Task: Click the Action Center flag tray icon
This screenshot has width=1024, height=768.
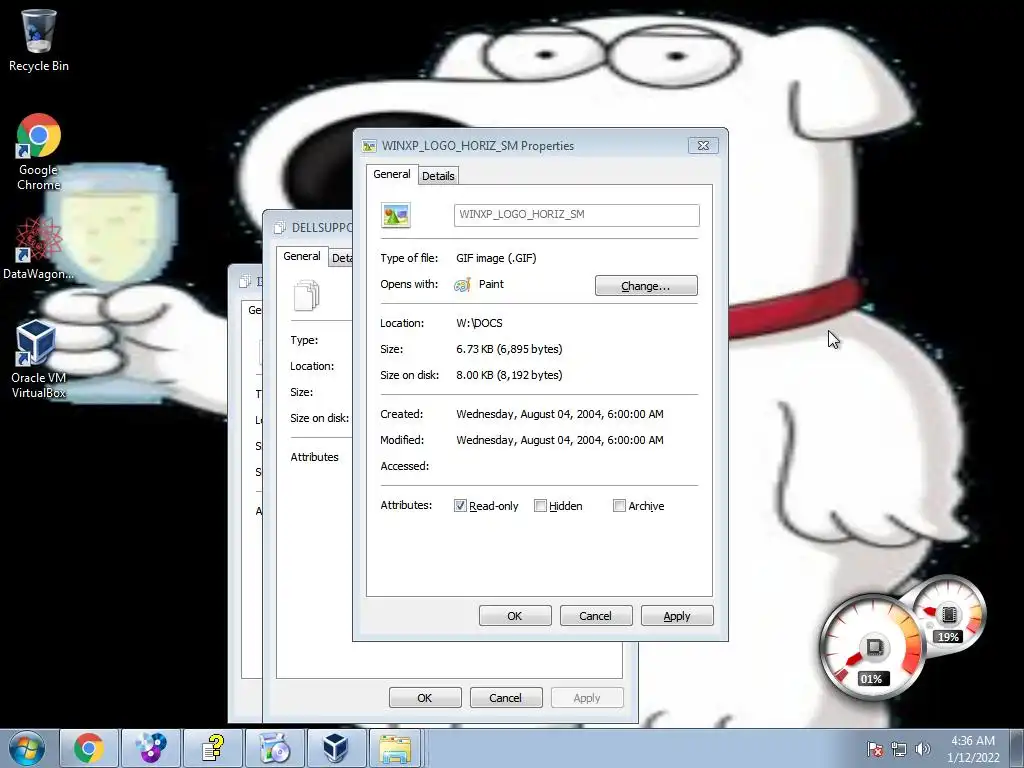Action: click(x=875, y=749)
